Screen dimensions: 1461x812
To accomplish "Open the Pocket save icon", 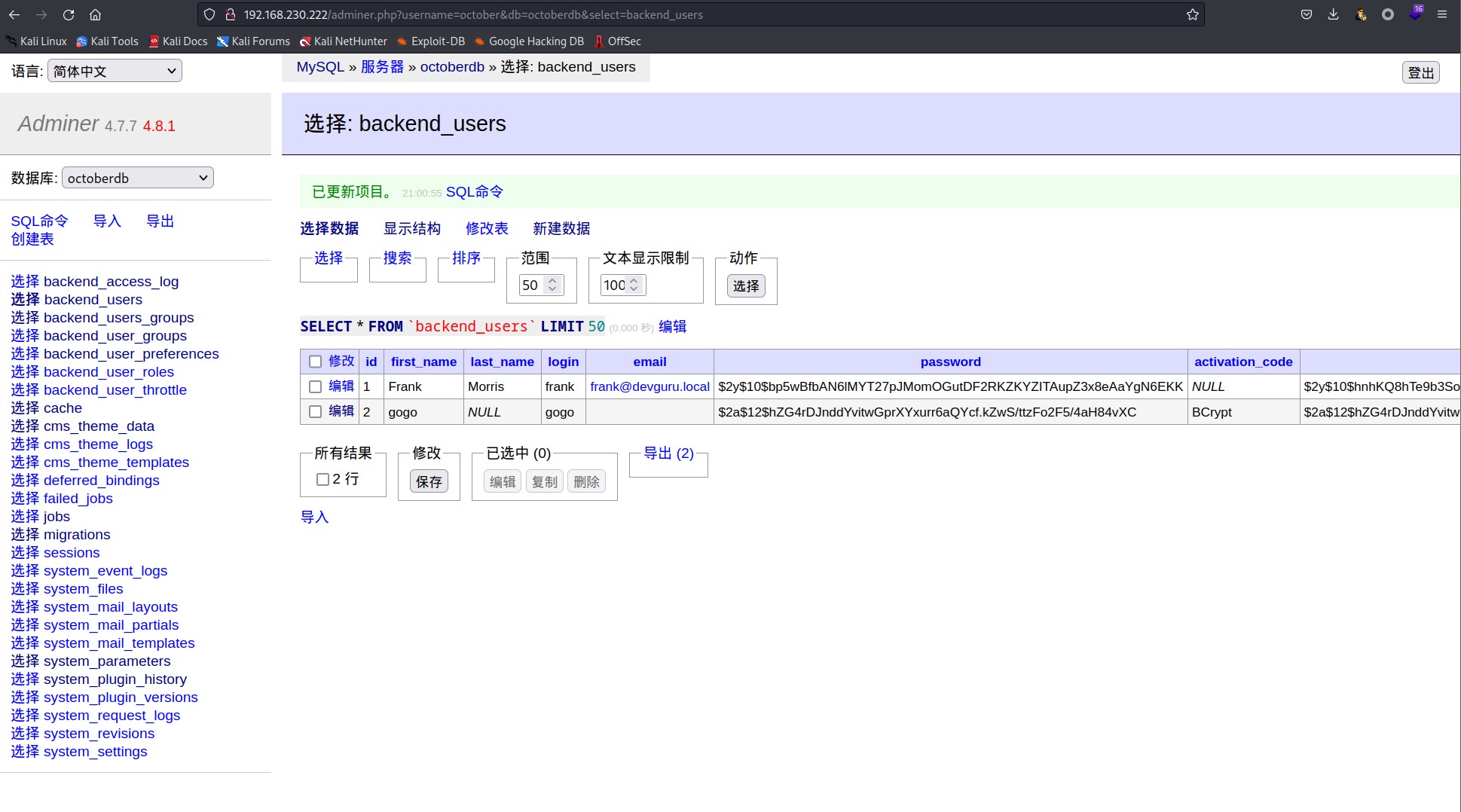I will point(1307,14).
